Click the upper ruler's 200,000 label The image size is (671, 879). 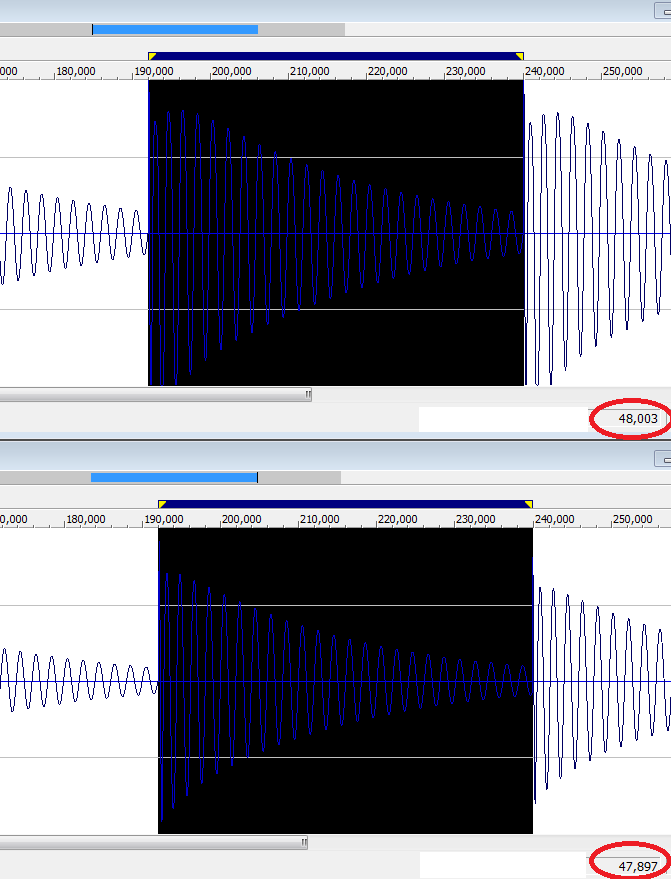tap(232, 71)
